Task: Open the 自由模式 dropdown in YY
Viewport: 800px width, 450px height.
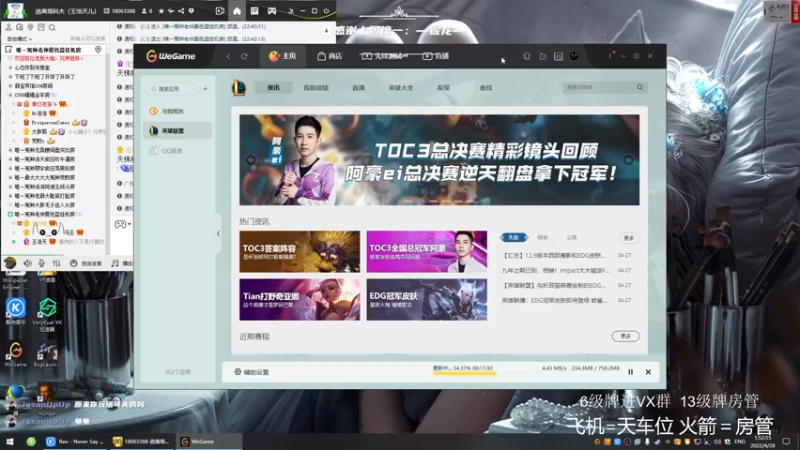Action: point(19,39)
